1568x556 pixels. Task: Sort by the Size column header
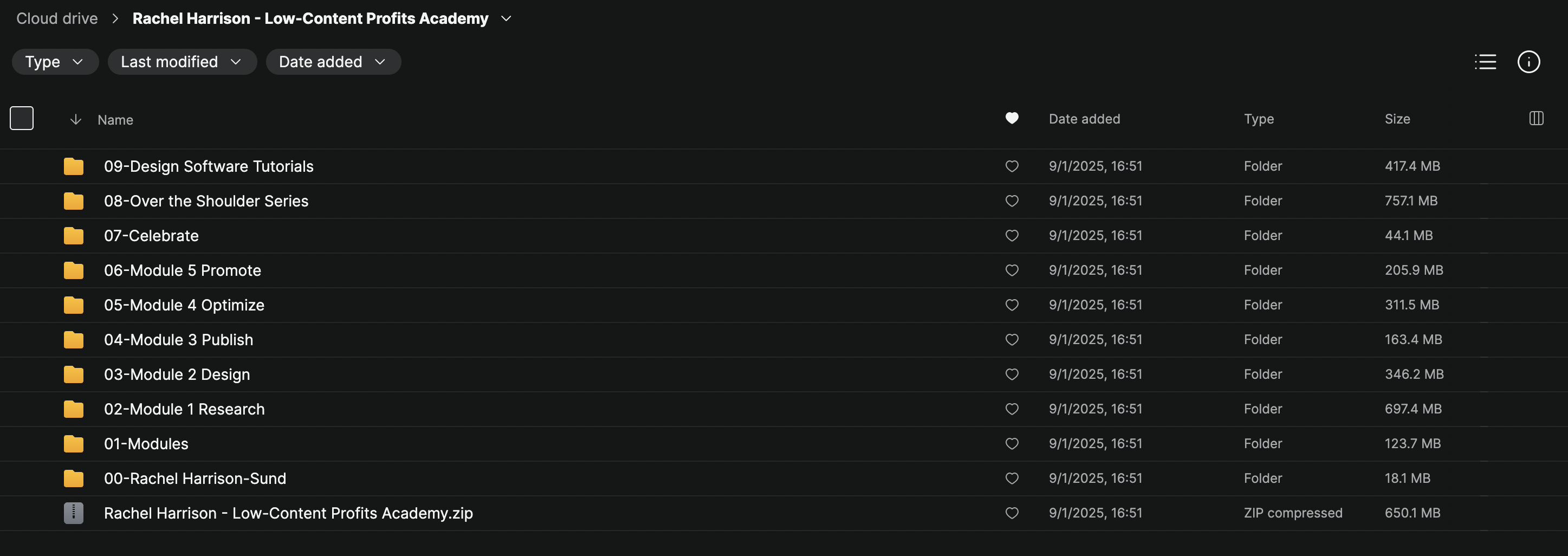pos(1397,119)
